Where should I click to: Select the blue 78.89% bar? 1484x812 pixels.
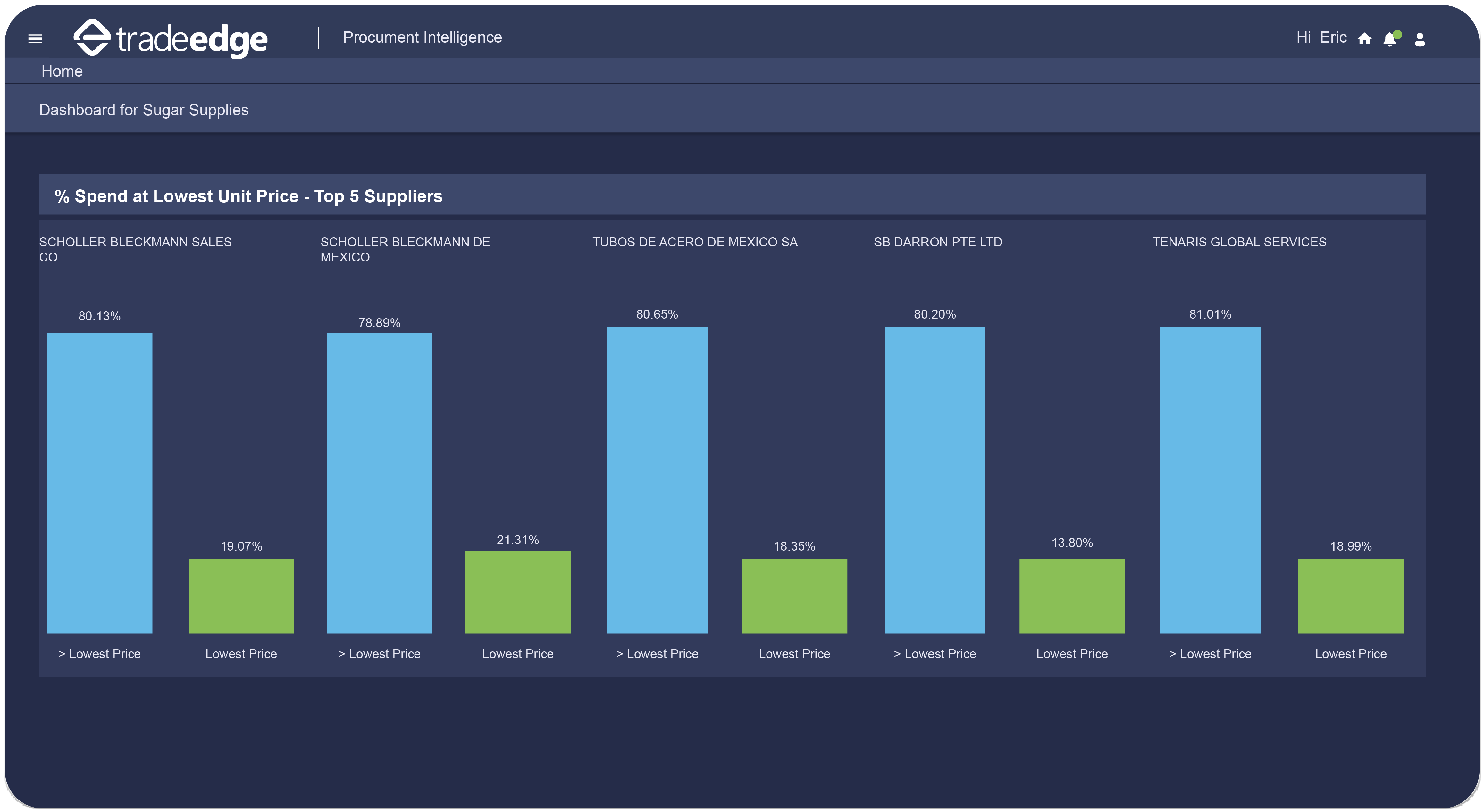coord(379,483)
